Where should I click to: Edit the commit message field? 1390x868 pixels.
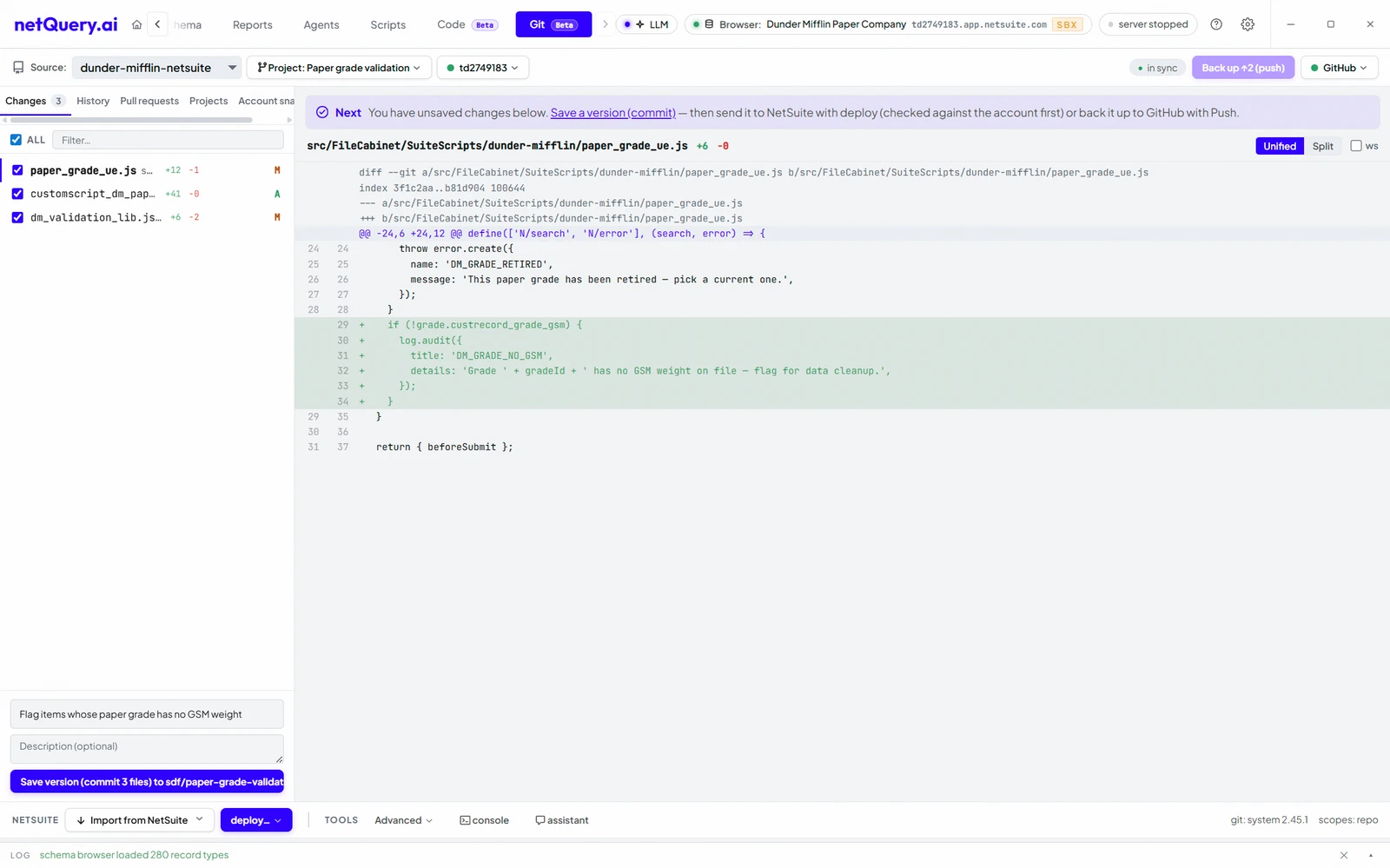(147, 714)
